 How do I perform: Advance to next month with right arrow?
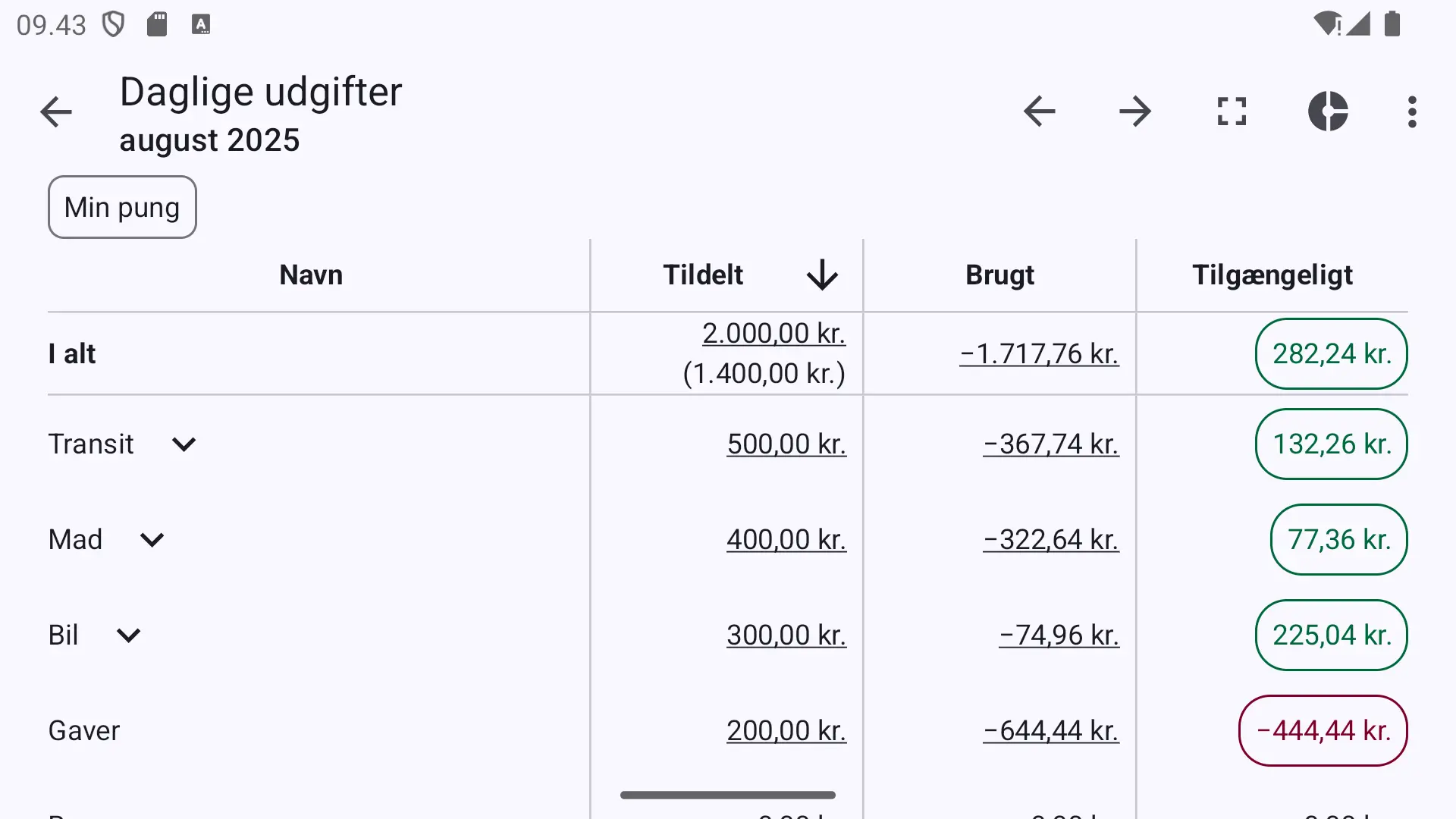click(1135, 111)
